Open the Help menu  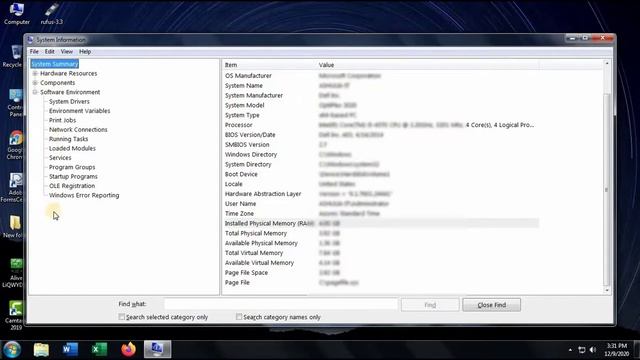click(85, 52)
